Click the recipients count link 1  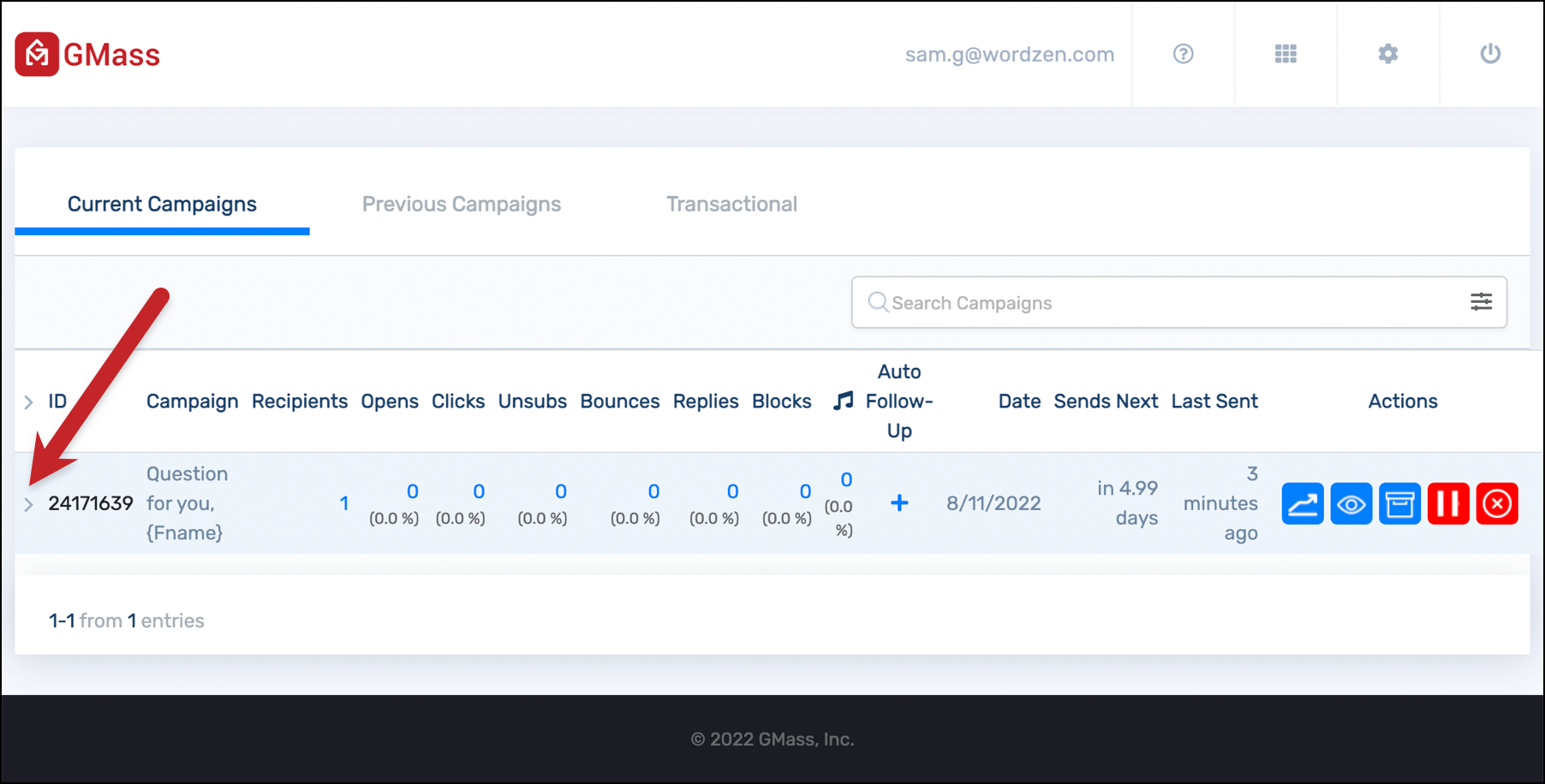pyautogui.click(x=343, y=503)
